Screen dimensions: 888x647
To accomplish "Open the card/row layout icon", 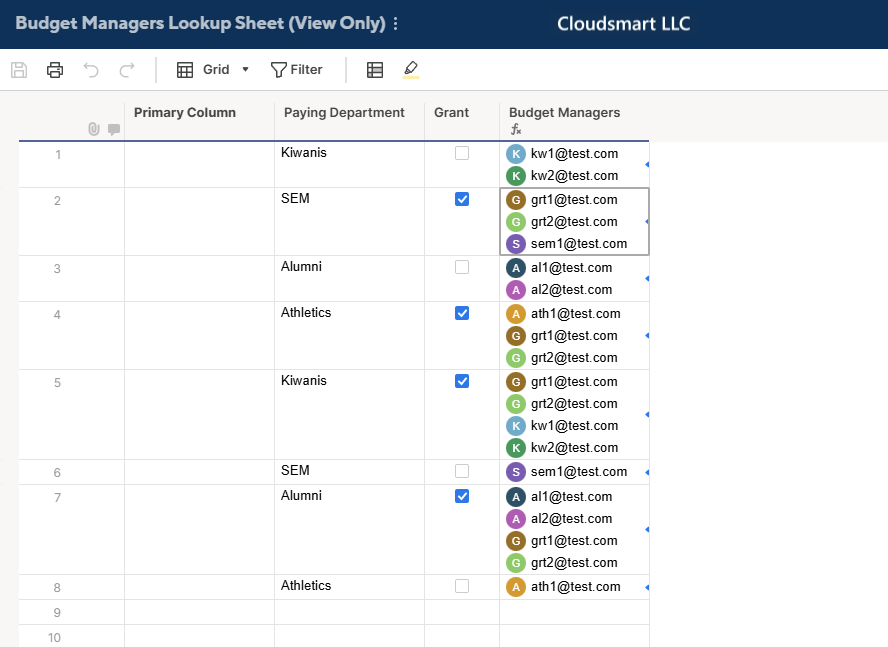I will [x=375, y=70].
